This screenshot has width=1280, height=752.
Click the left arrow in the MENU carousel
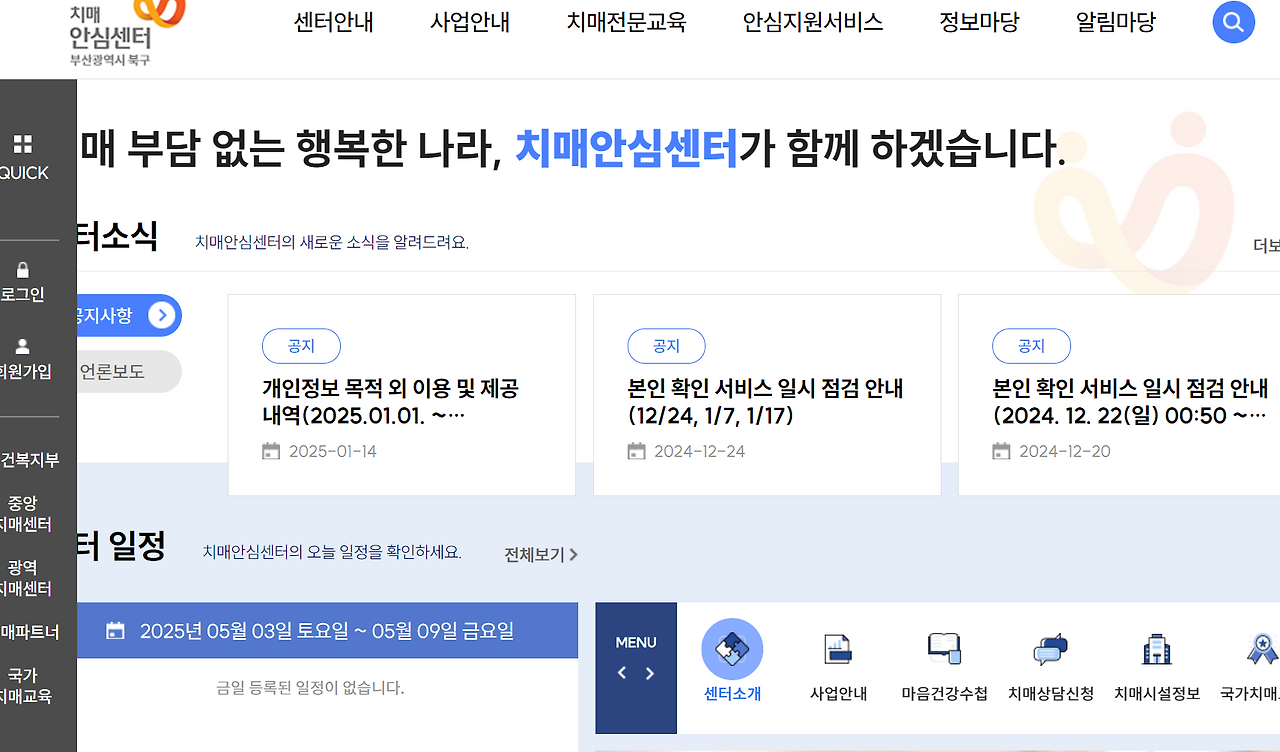pyautogui.click(x=622, y=673)
